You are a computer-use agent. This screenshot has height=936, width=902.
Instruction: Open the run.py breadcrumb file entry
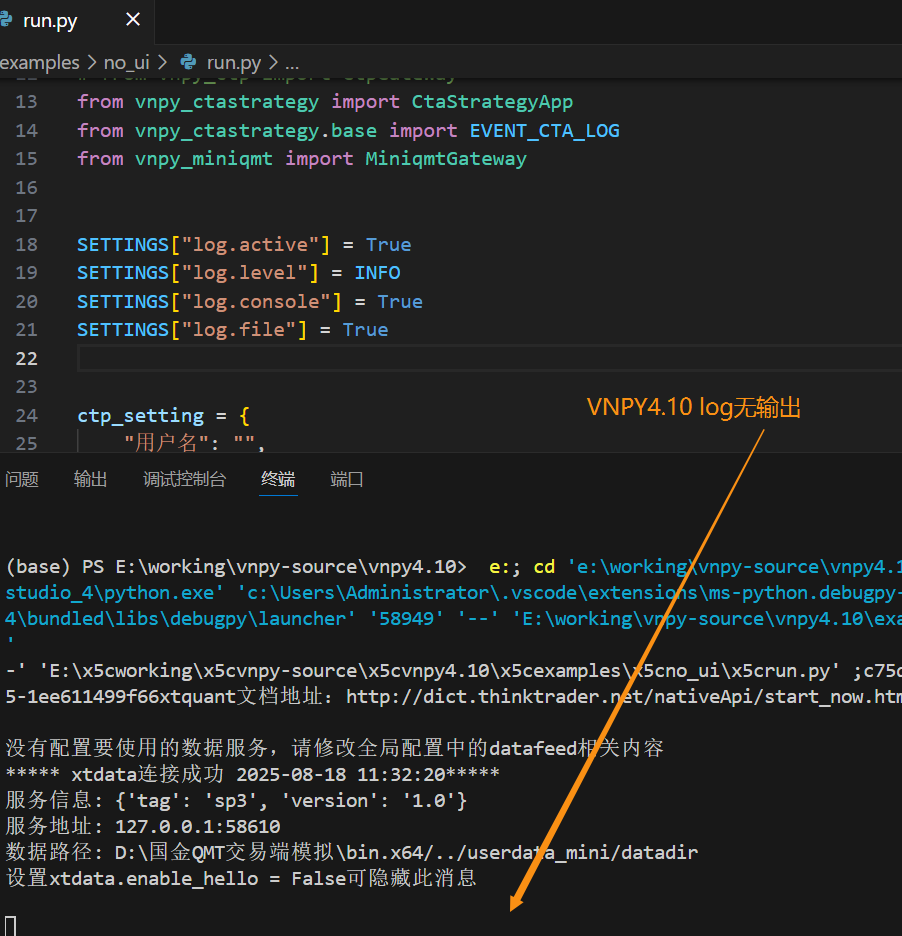pos(233,62)
